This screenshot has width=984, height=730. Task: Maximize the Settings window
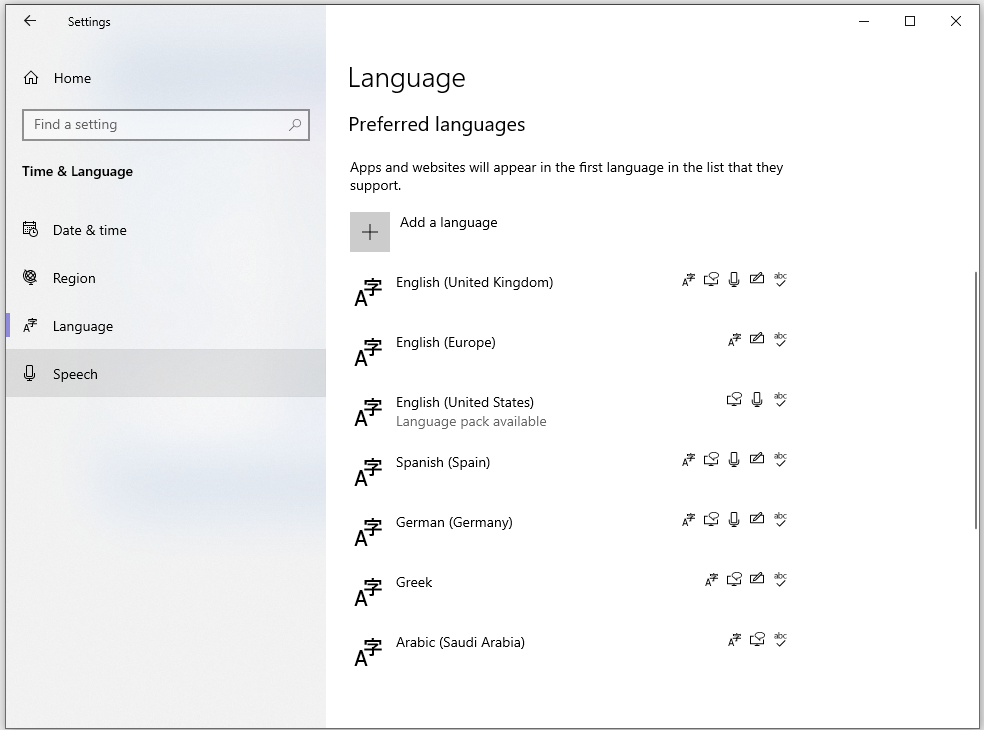point(910,21)
